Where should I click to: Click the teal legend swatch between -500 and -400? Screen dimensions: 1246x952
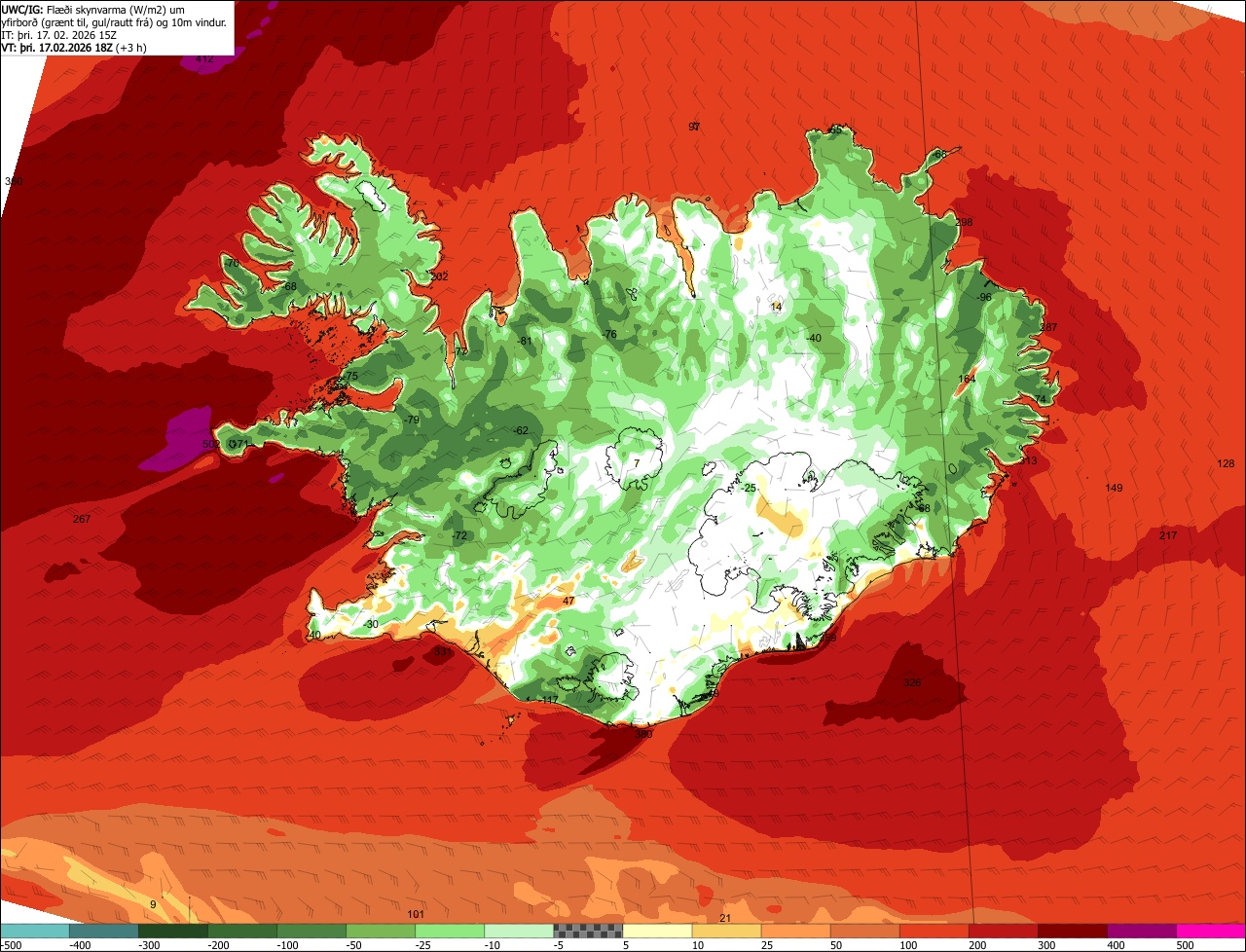tap(35, 931)
